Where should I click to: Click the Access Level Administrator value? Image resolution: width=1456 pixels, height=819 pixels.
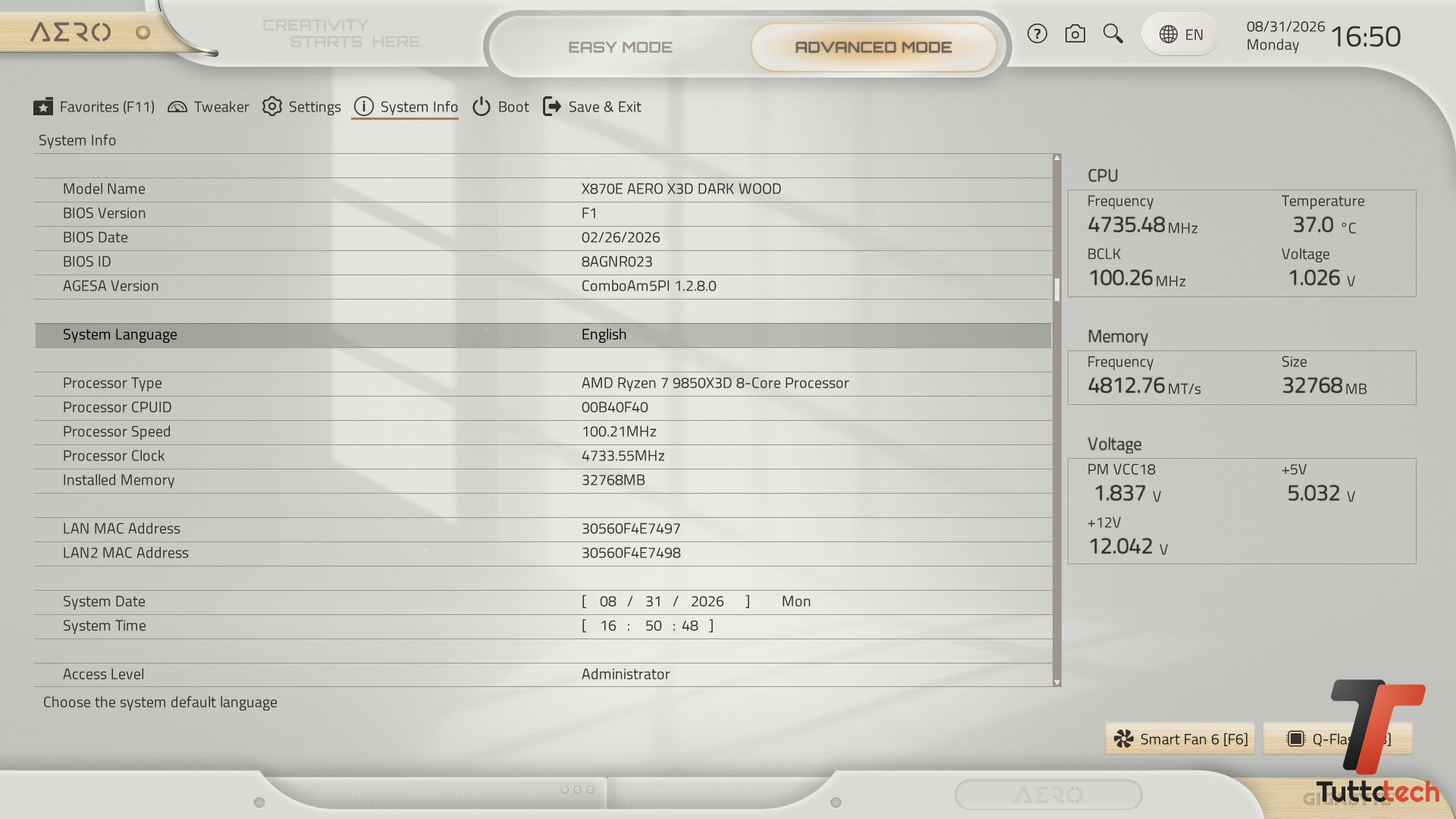point(626,674)
